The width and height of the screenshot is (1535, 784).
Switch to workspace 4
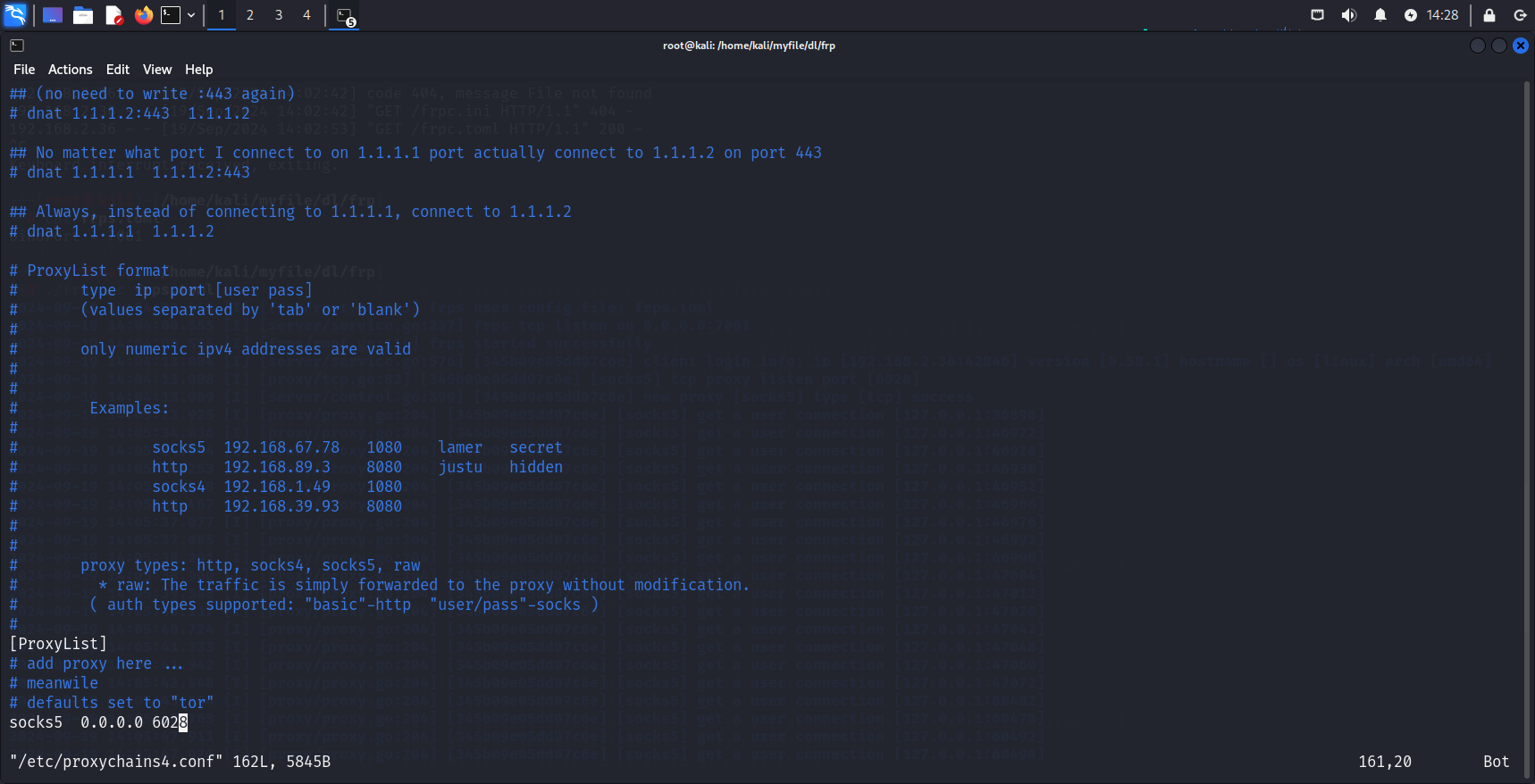306,15
